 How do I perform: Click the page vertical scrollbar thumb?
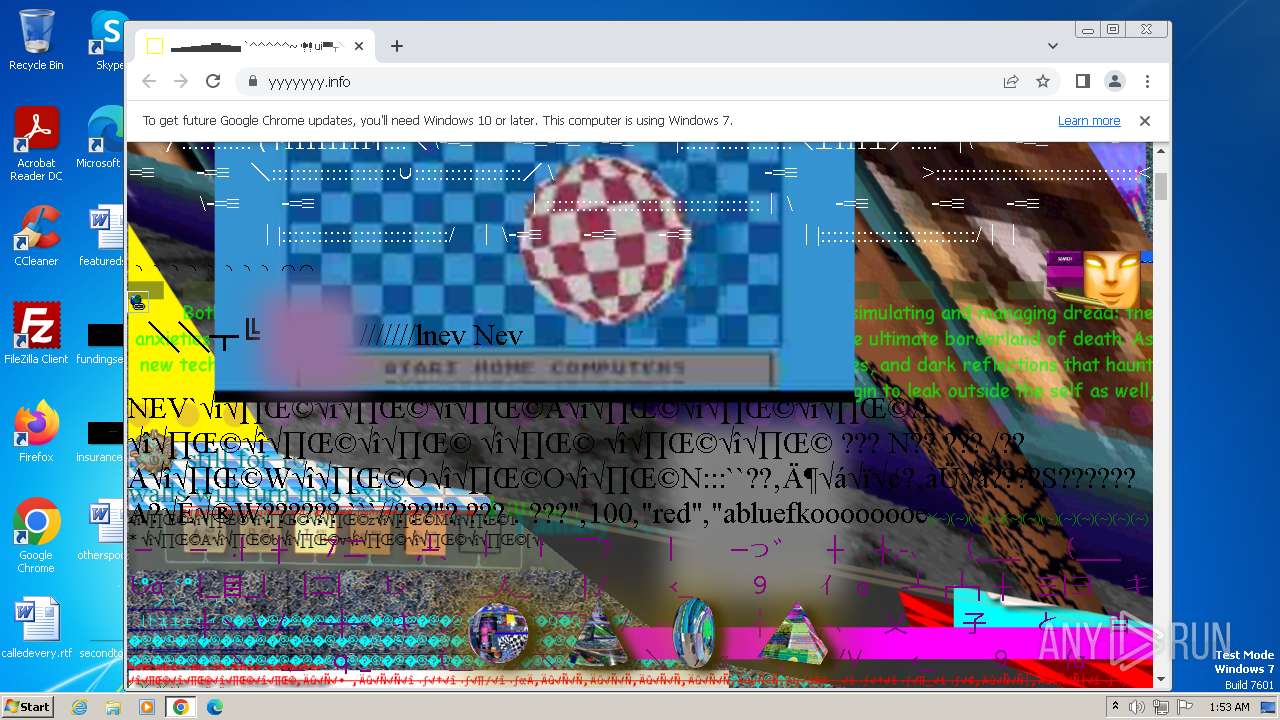click(1161, 186)
